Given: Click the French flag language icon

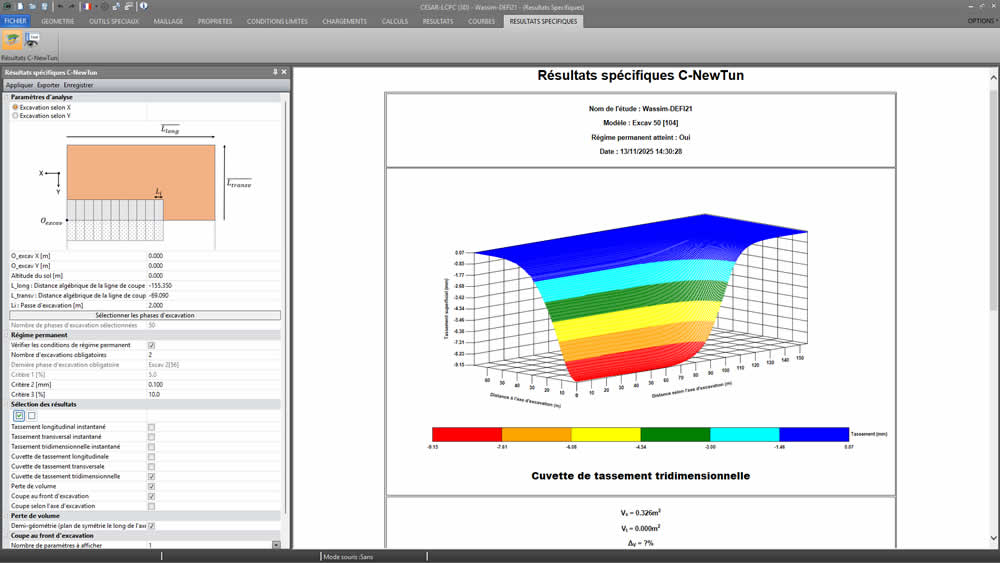Looking at the screenshot, I should click(x=87, y=6).
